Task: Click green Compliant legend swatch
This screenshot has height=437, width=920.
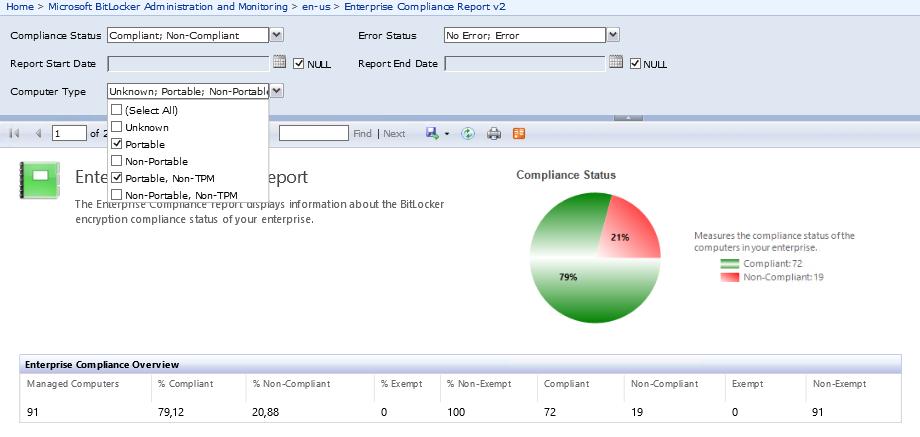Action: coord(730,264)
